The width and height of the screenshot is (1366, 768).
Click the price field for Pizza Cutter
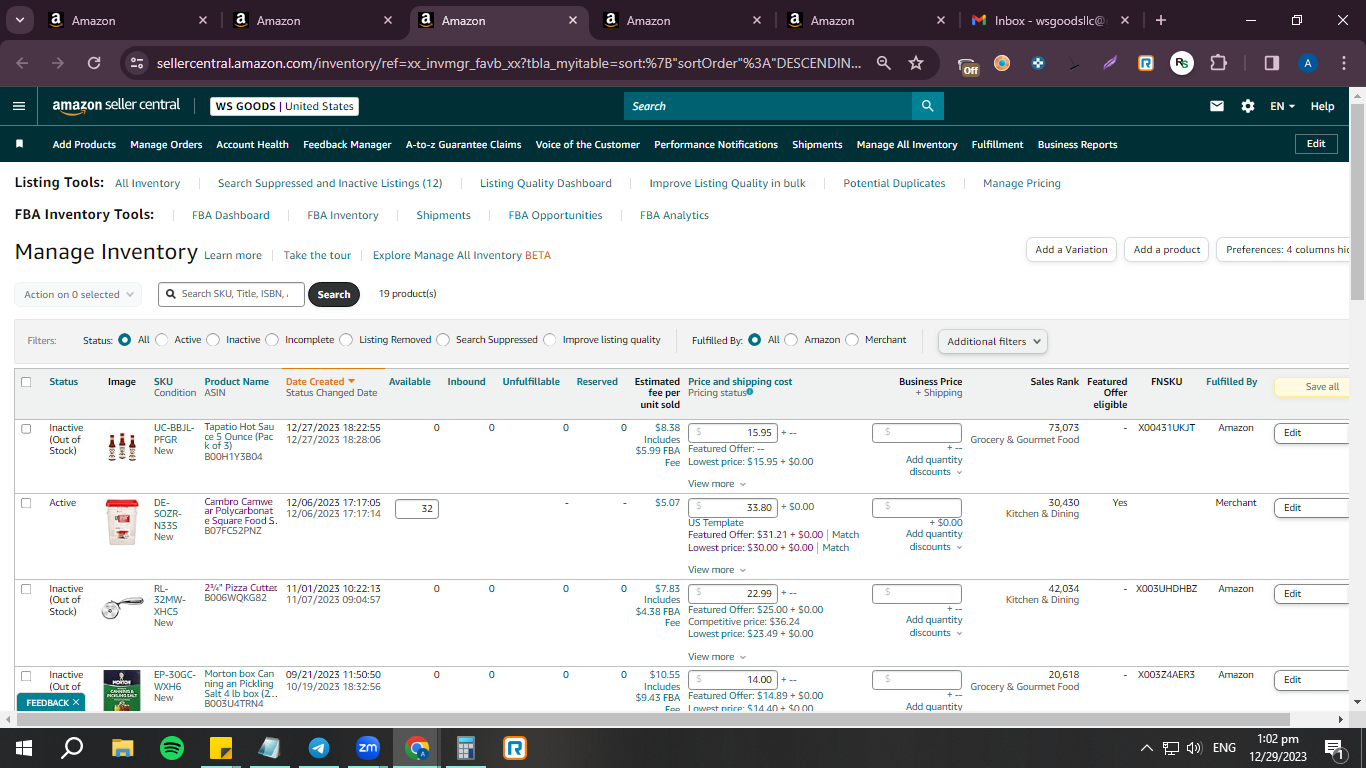[x=733, y=594]
